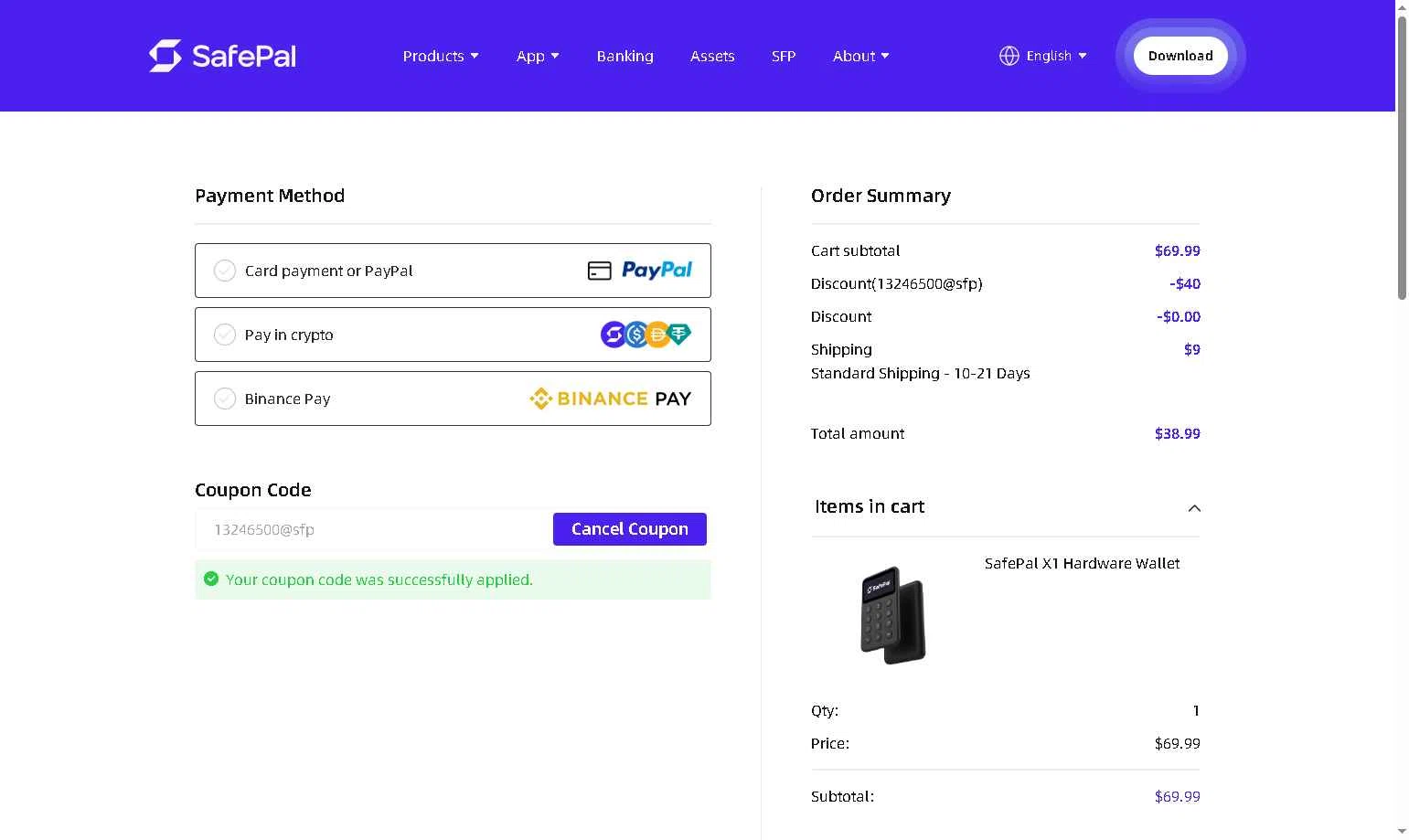1409x840 pixels.
Task: Click the PayPal logo
Action: [x=656, y=270]
